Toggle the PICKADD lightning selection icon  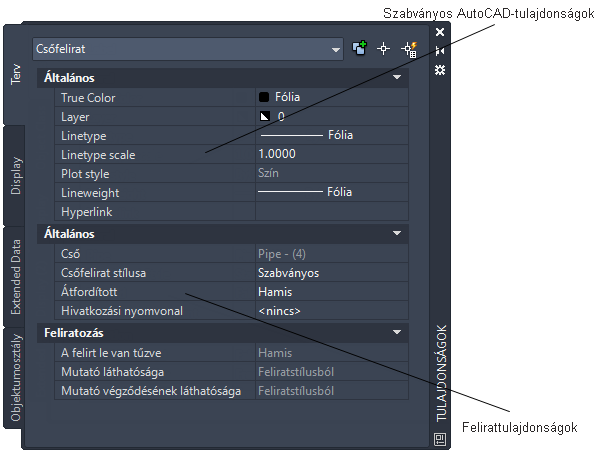click(409, 49)
